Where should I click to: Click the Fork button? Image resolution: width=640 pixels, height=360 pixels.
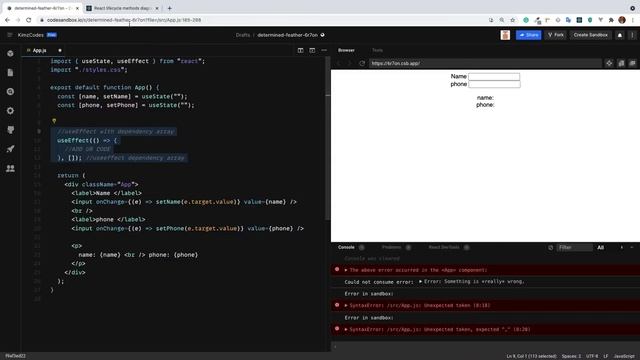[x=556, y=35]
